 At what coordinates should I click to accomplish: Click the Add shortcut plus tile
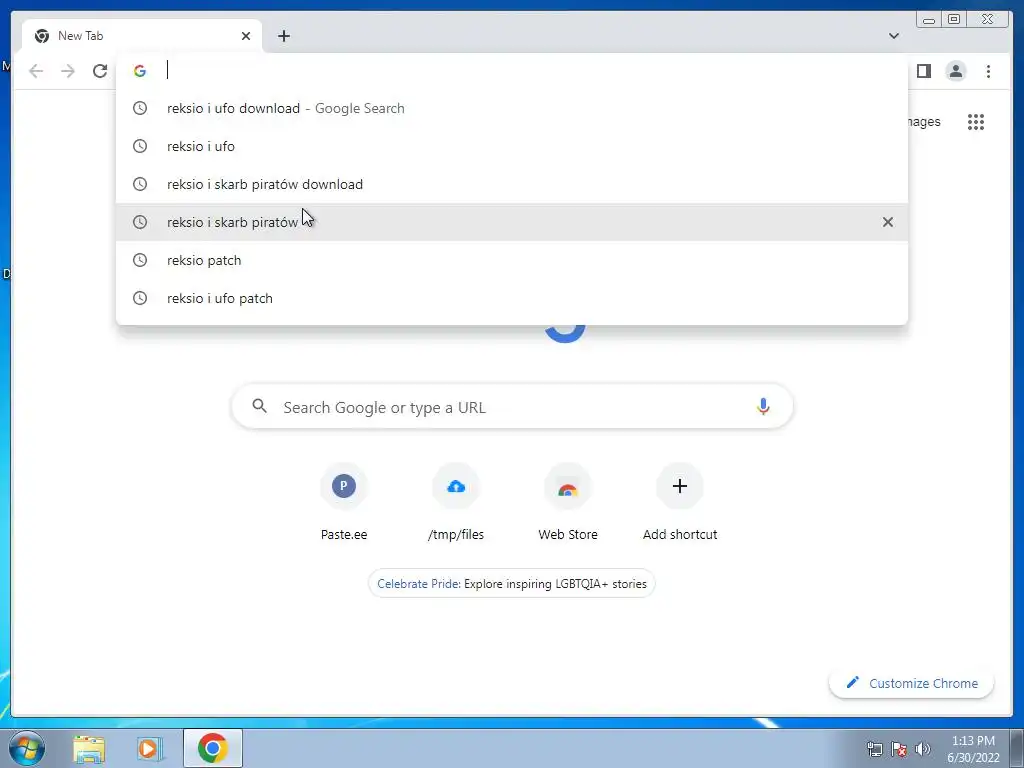tap(680, 502)
